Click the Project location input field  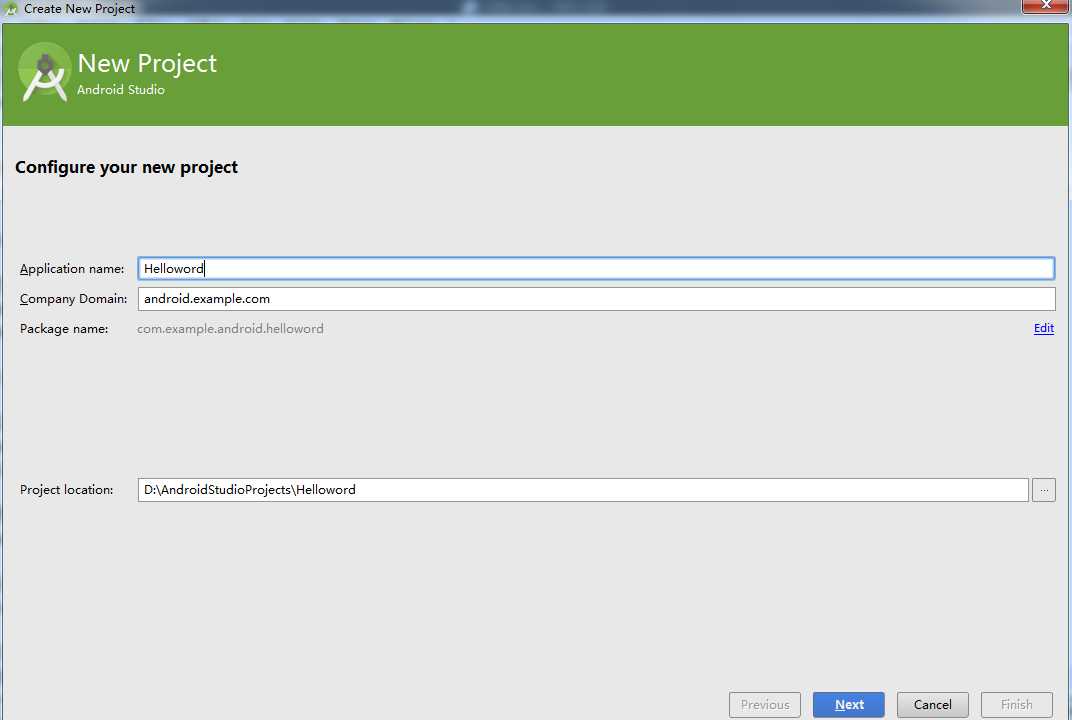coord(582,490)
